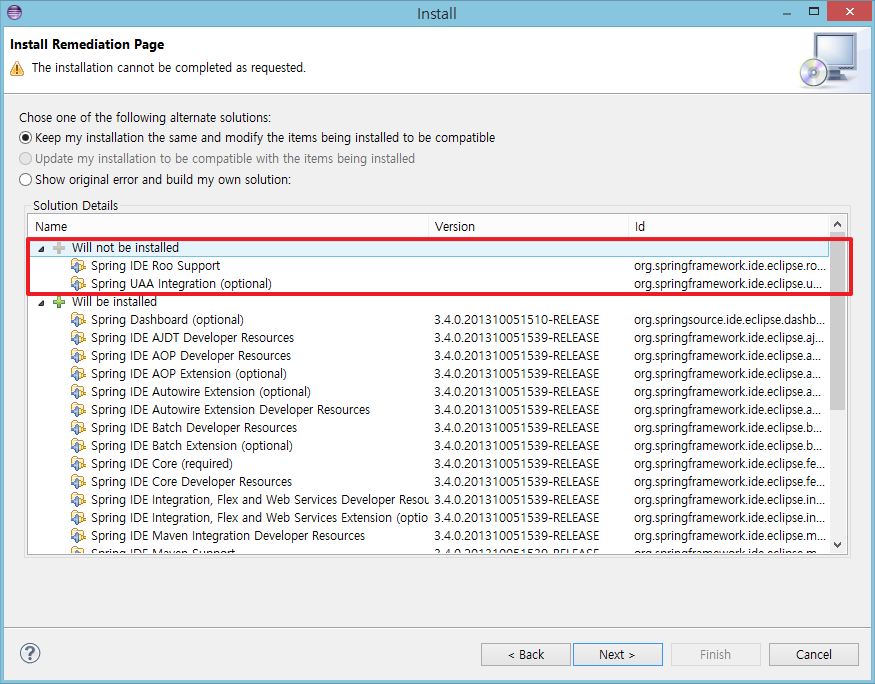875x684 pixels.
Task: Click the Eclipse icon in the title bar
Action: point(15,12)
